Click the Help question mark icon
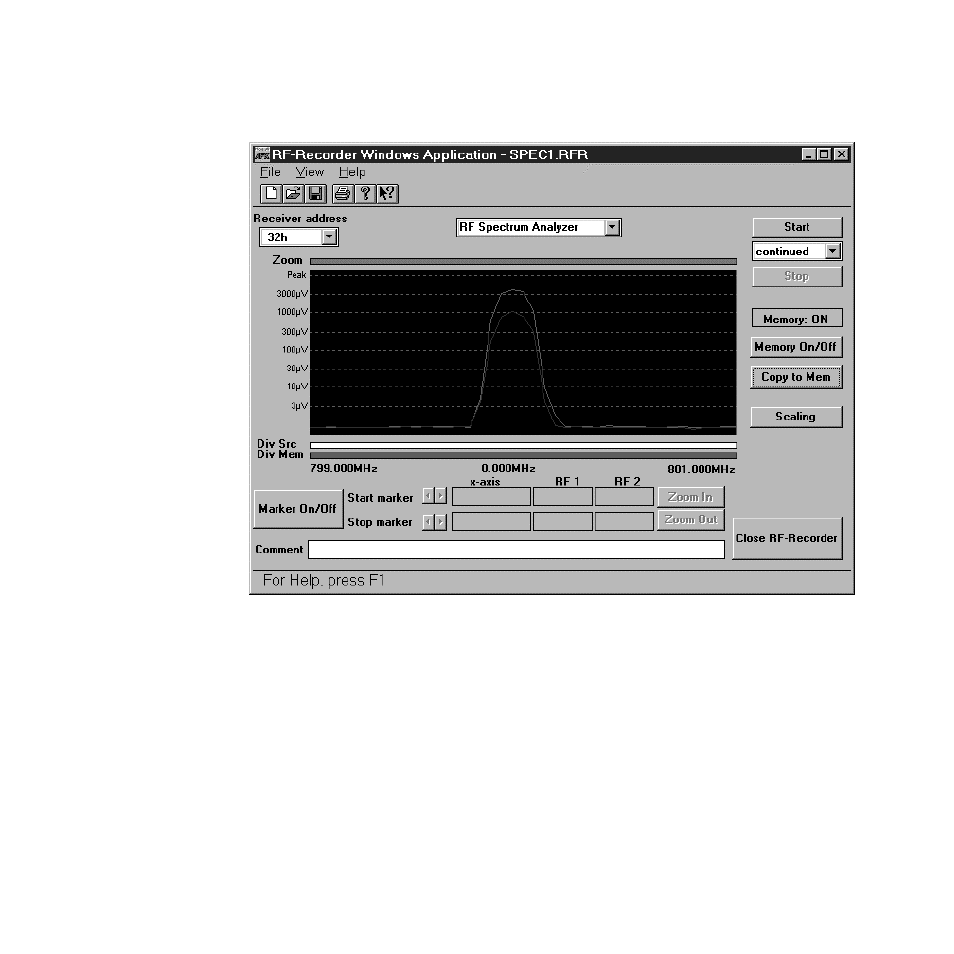 pyautogui.click(x=365, y=193)
